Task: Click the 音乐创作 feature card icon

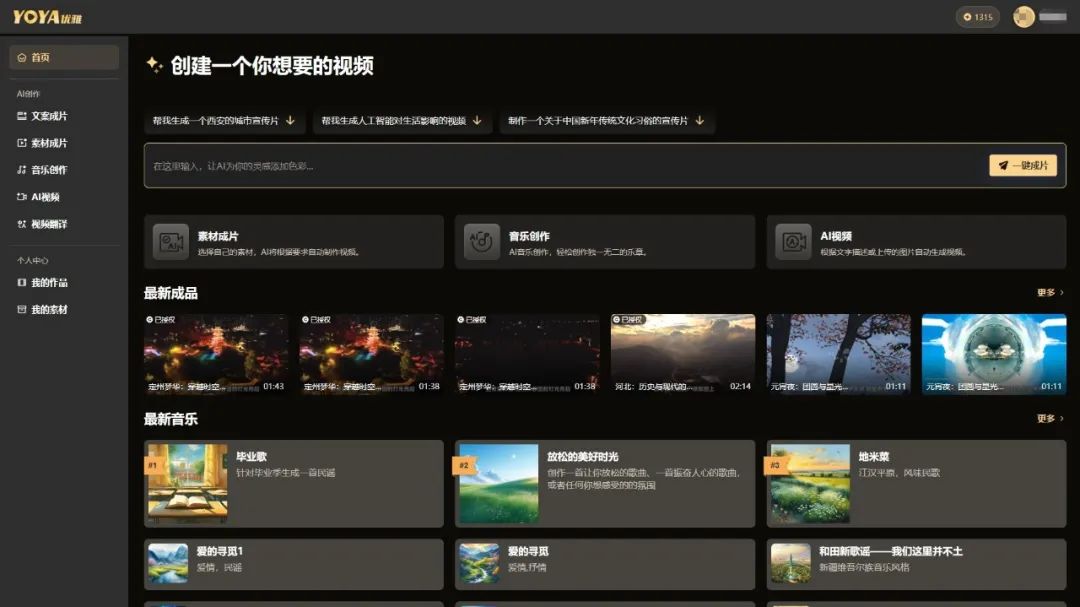Action: [x=482, y=242]
